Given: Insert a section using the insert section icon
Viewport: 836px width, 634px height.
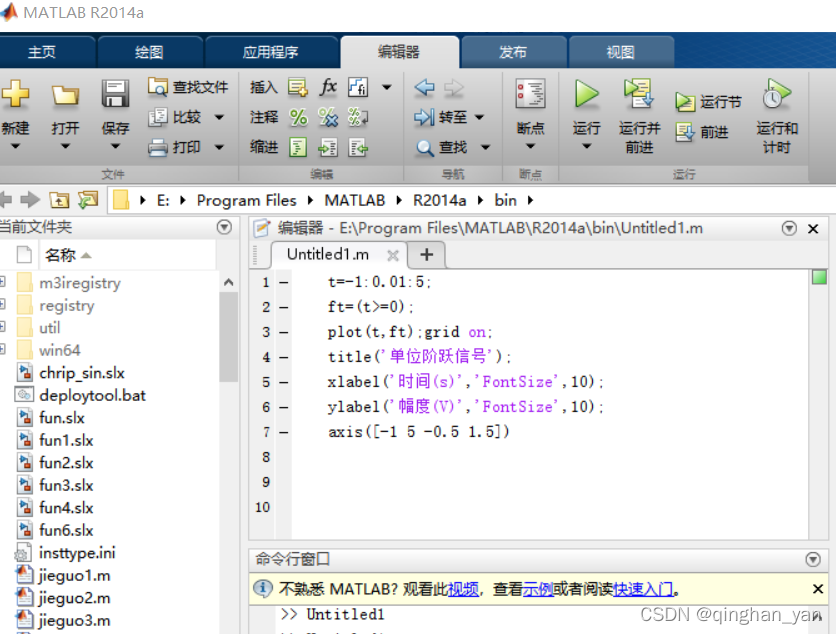Looking at the screenshot, I should 298,87.
